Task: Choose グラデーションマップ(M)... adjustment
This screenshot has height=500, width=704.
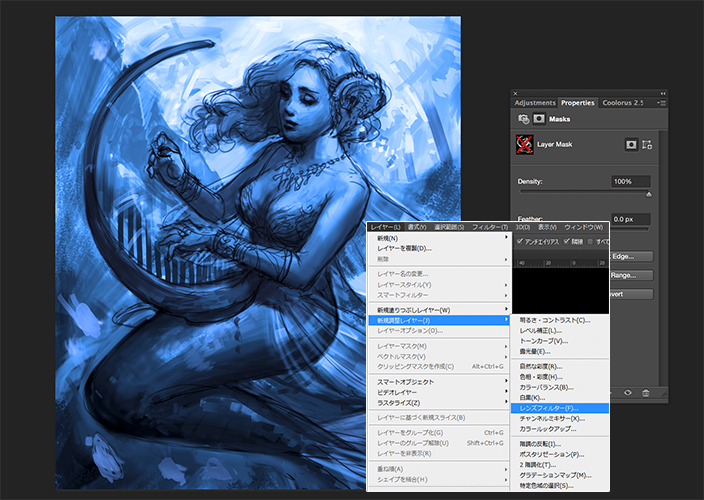Action: (x=560, y=475)
